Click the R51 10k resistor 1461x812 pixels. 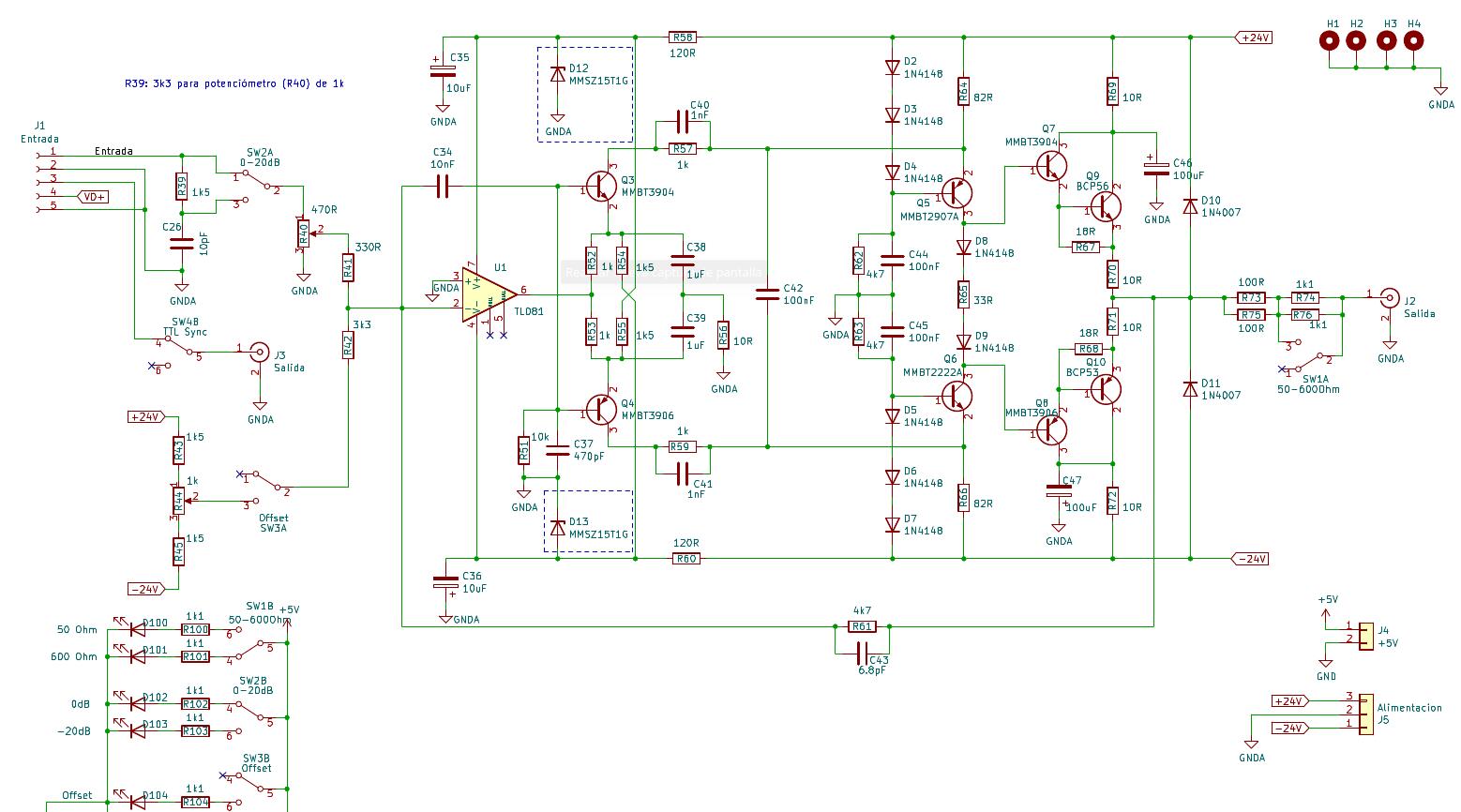pos(523,451)
